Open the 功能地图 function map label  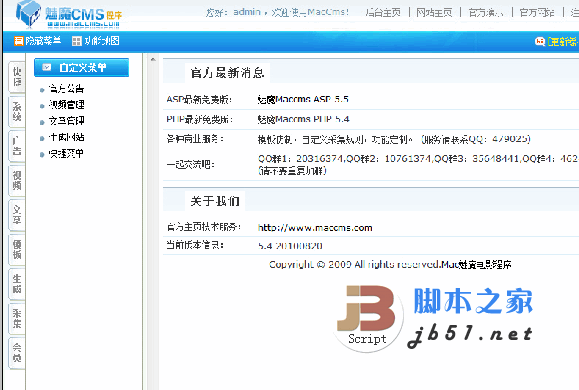(x=102, y=41)
